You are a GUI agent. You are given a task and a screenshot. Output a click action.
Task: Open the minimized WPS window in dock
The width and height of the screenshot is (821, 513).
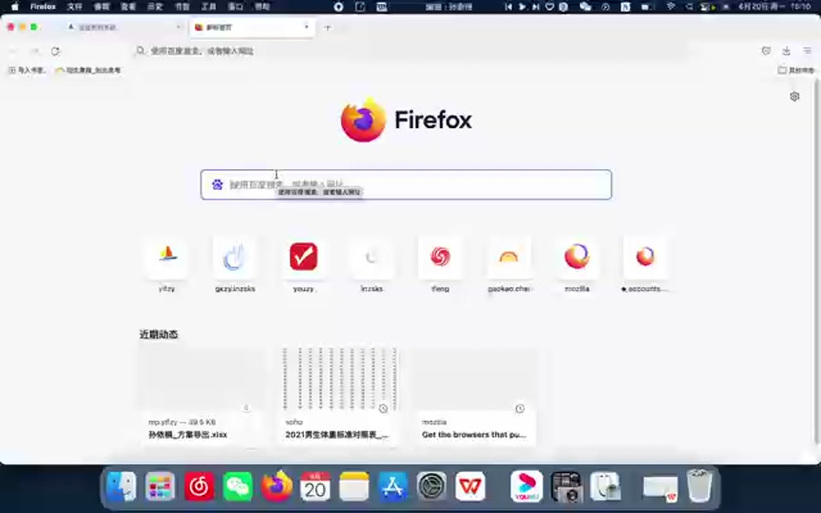tap(660, 488)
